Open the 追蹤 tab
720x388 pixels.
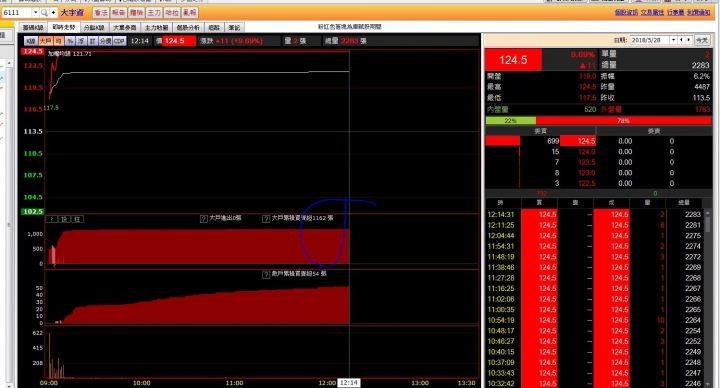pyautogui.click(x=214, y=28)
